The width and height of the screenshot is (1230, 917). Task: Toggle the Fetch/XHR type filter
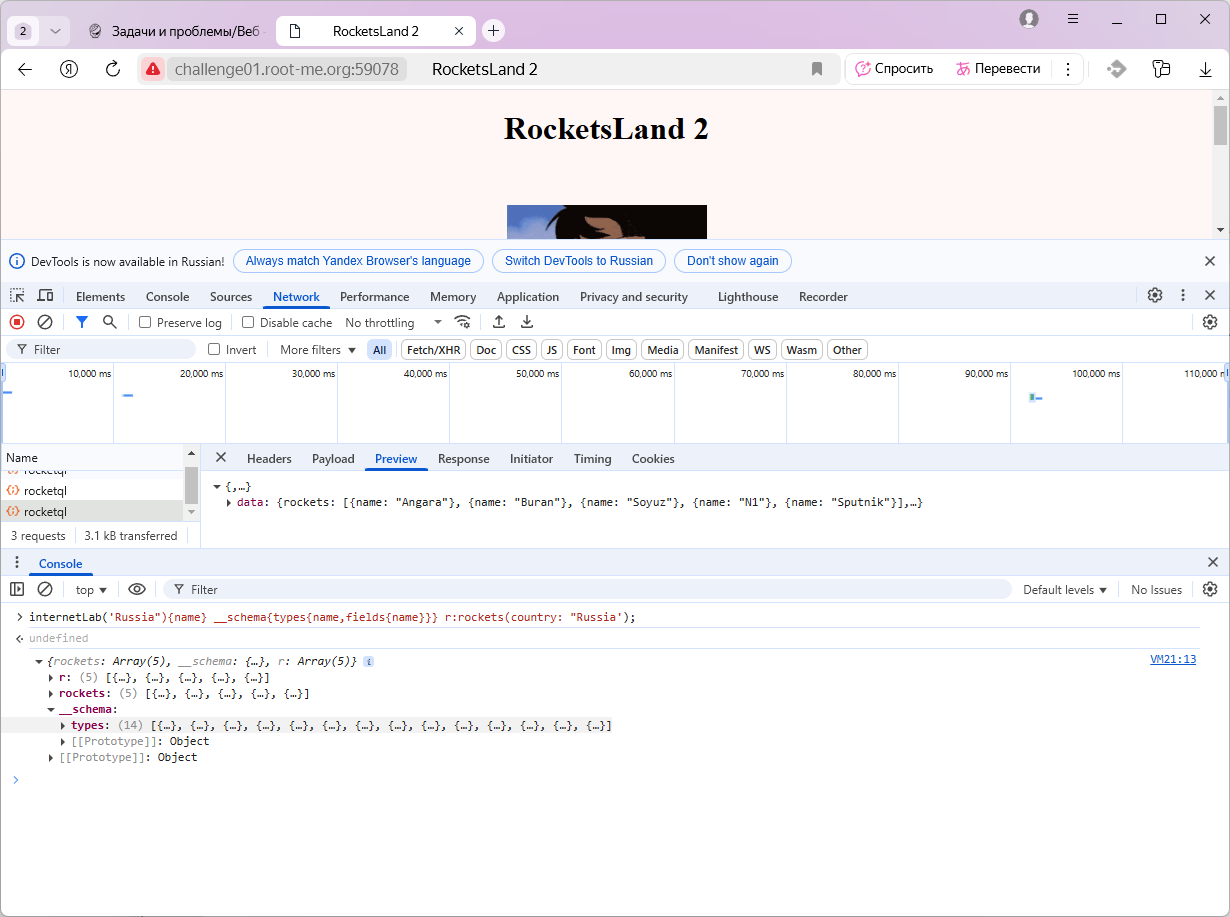click(434, 350)
